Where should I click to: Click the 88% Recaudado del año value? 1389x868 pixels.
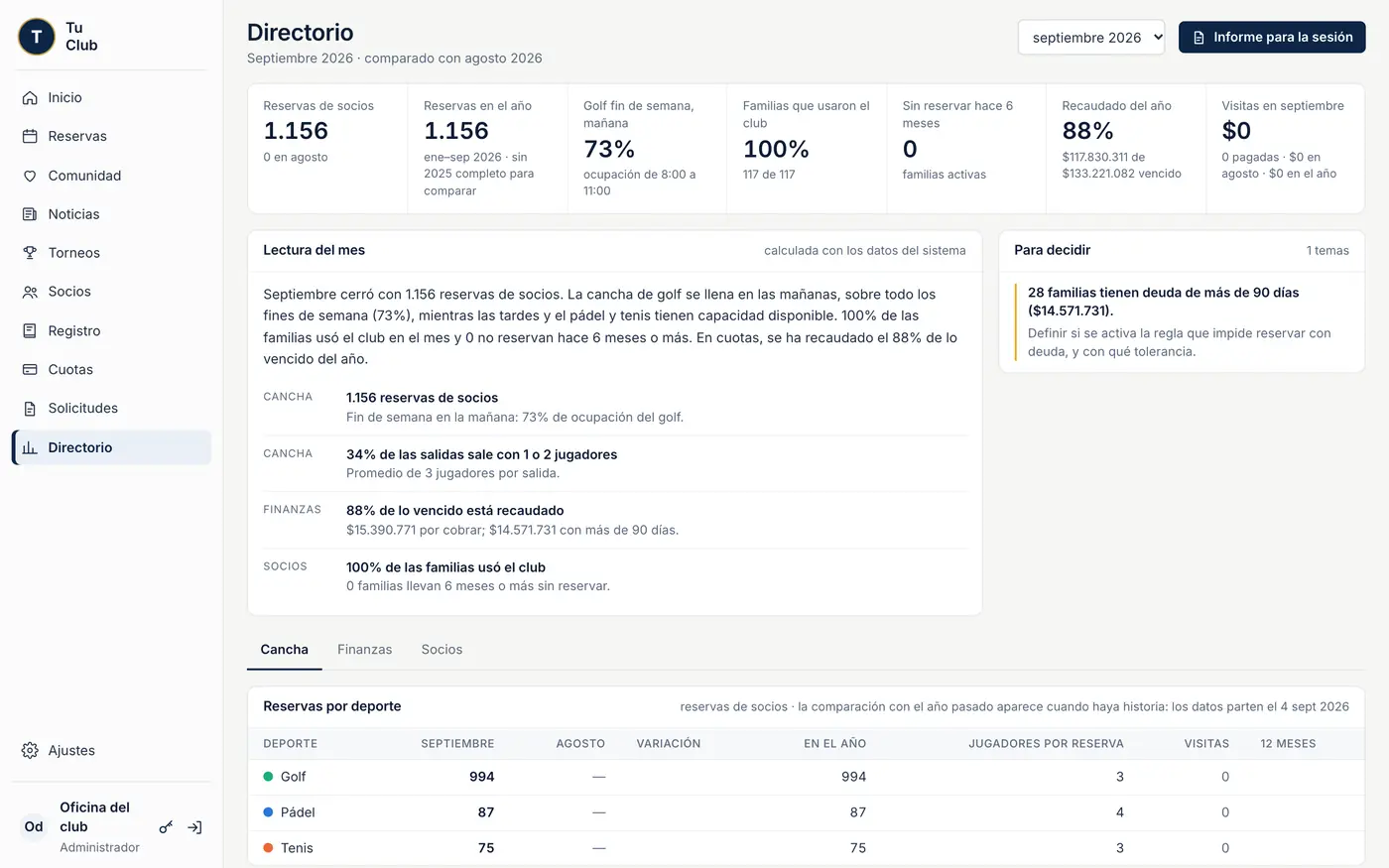pos(1087,131)
